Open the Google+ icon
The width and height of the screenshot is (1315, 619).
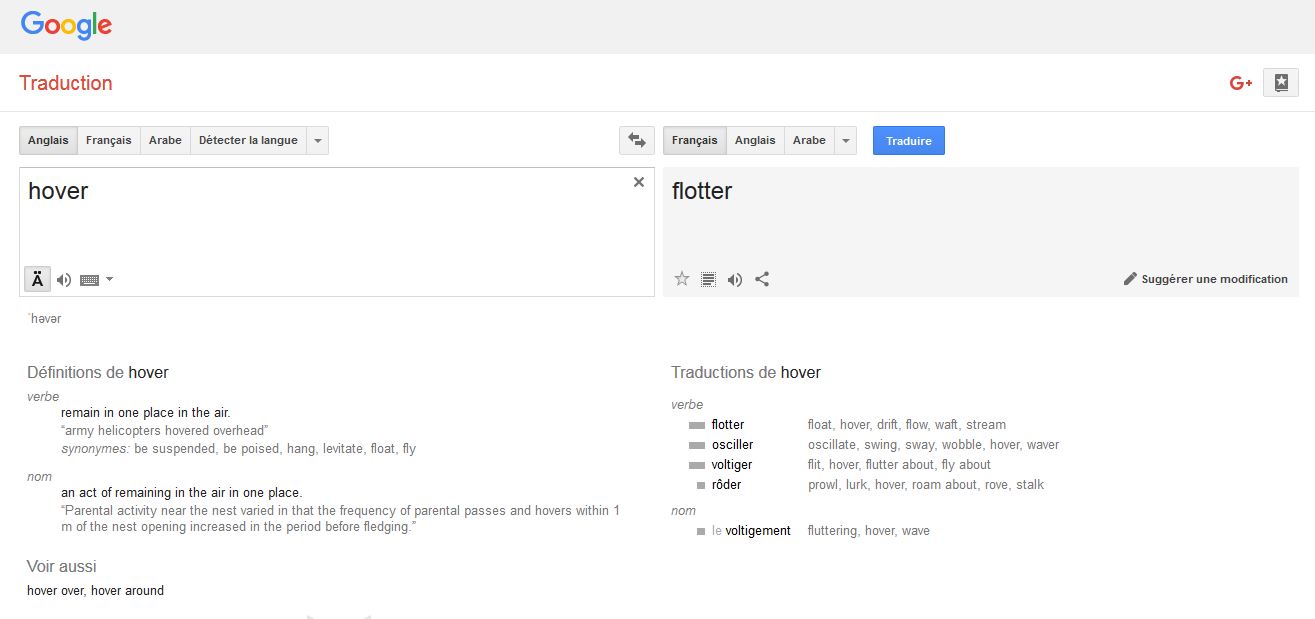pyautogui.click(x=1241, y=83)
